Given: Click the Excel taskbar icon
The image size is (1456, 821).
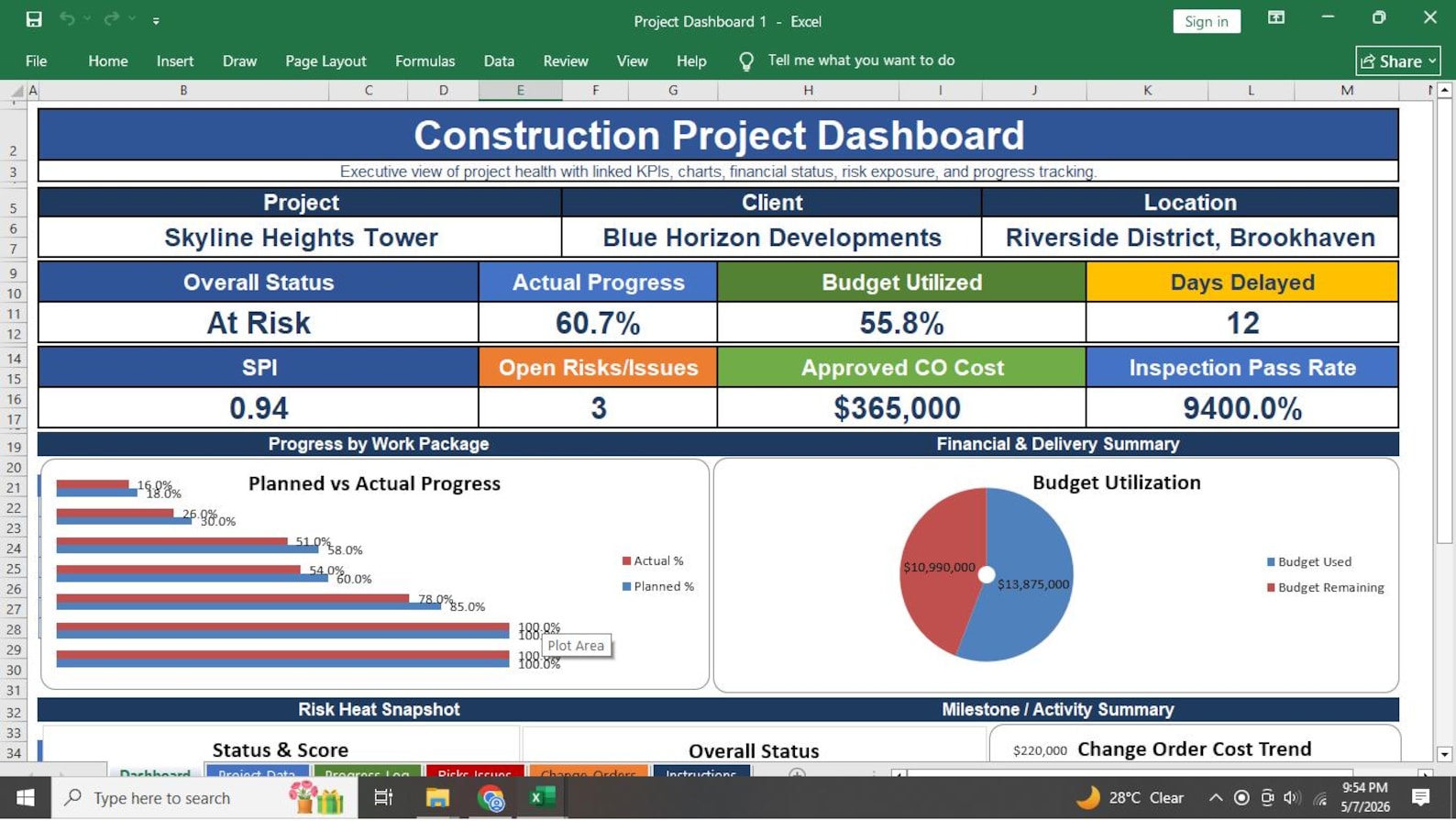Looking at the screenshot, I should point(543,798).
